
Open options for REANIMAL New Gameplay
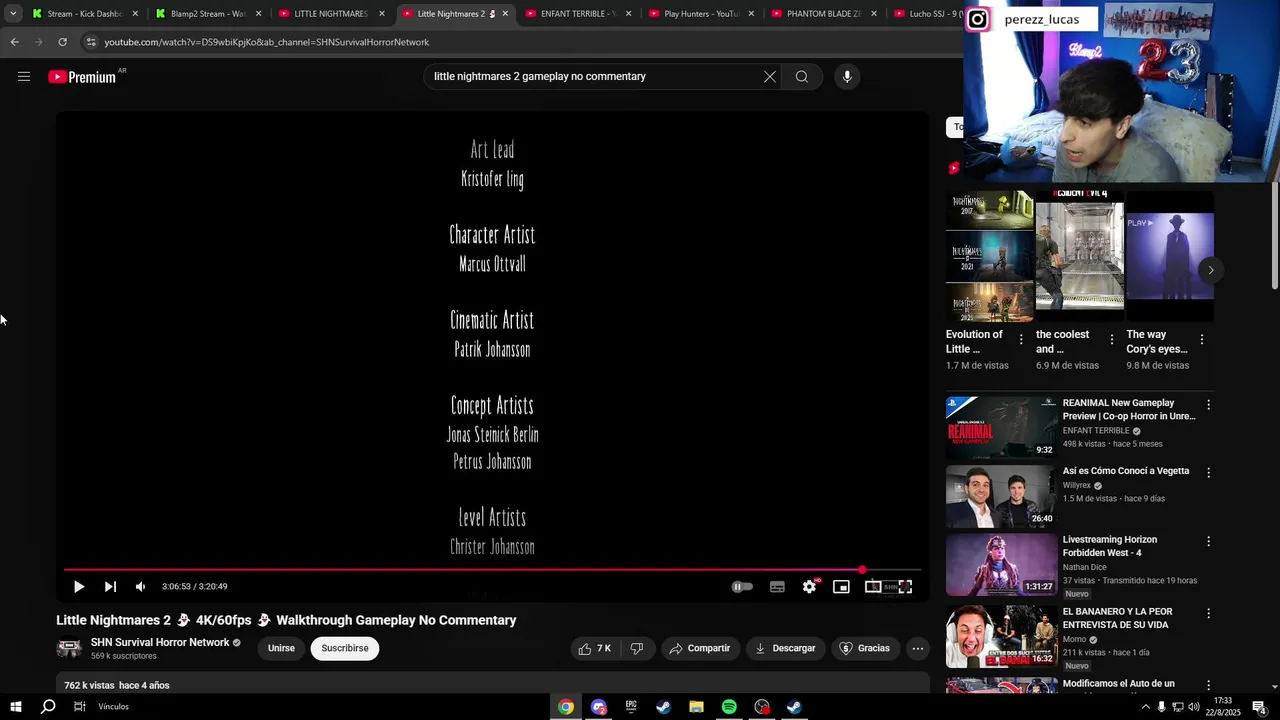coord(1208,405)
